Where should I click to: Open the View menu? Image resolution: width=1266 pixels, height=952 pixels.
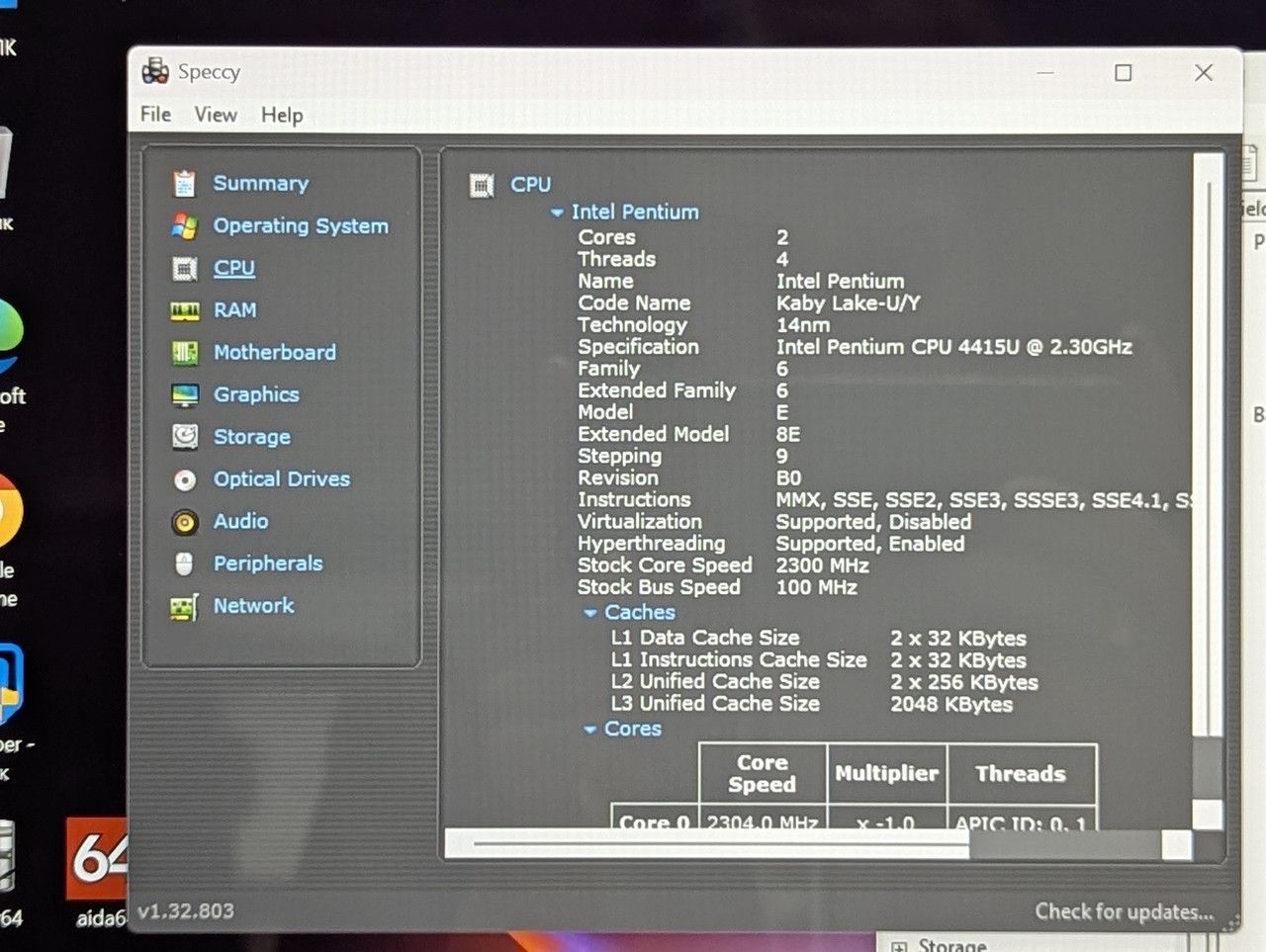[216, 115]
